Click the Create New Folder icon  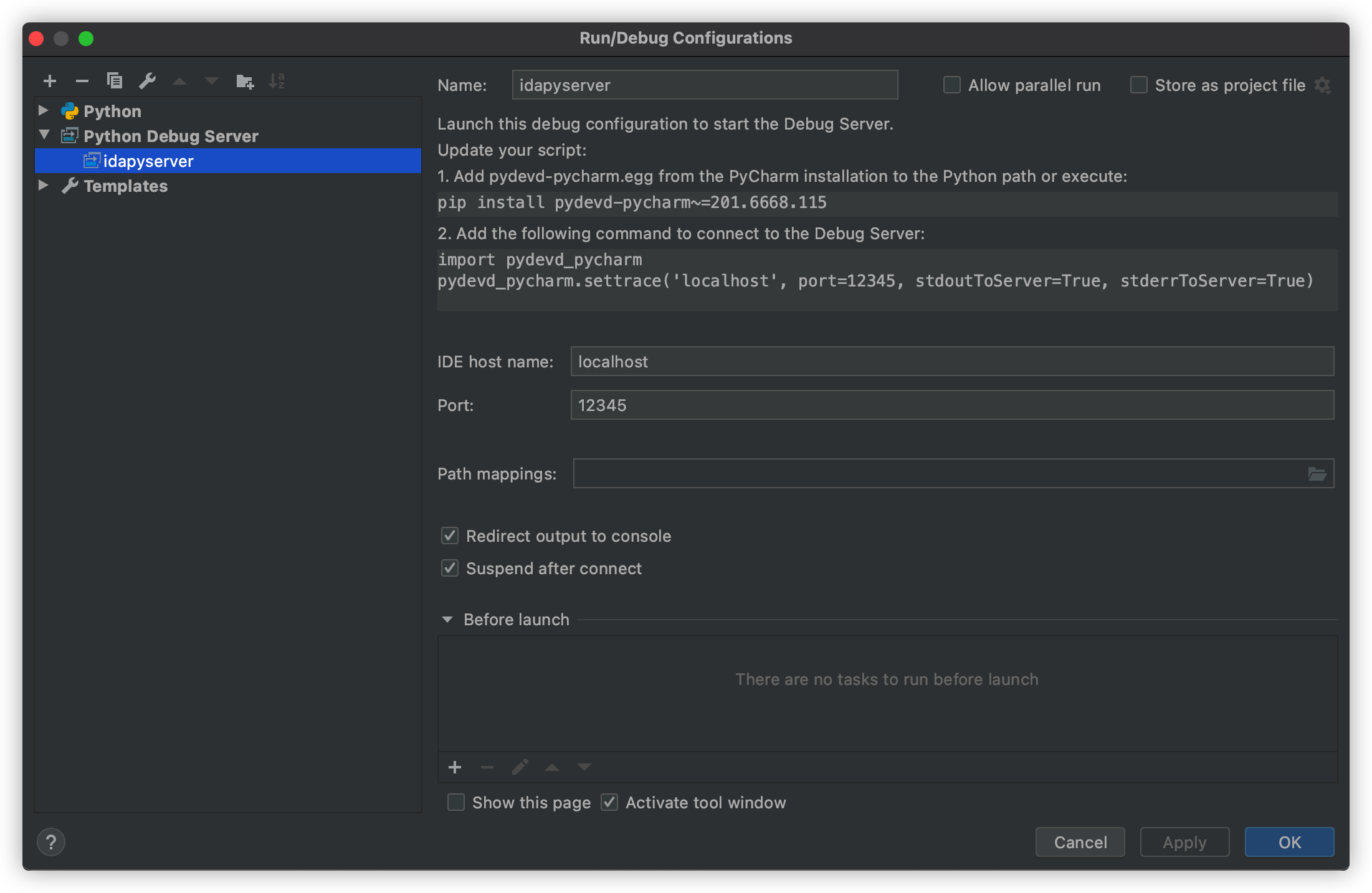245,81
